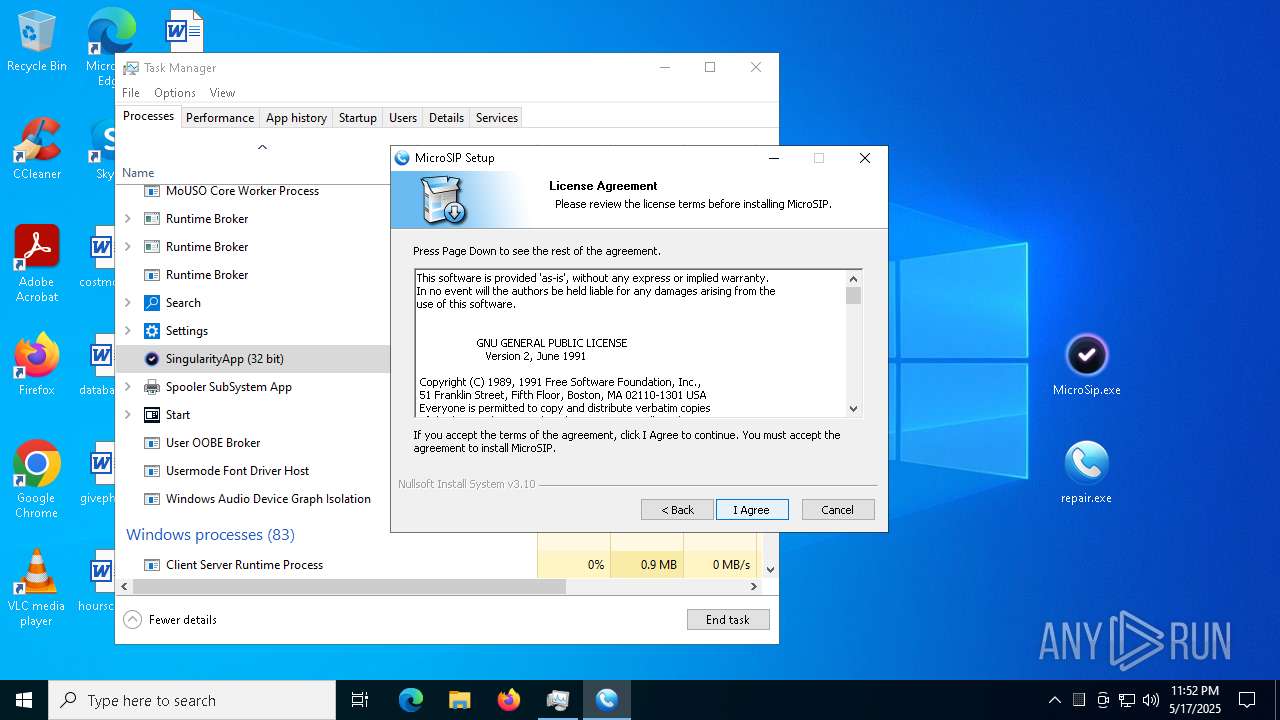Click the volume icon in the tray
Image resolution: width=1280 pixels, height=720 pixels.
(x=1151, y=700)
